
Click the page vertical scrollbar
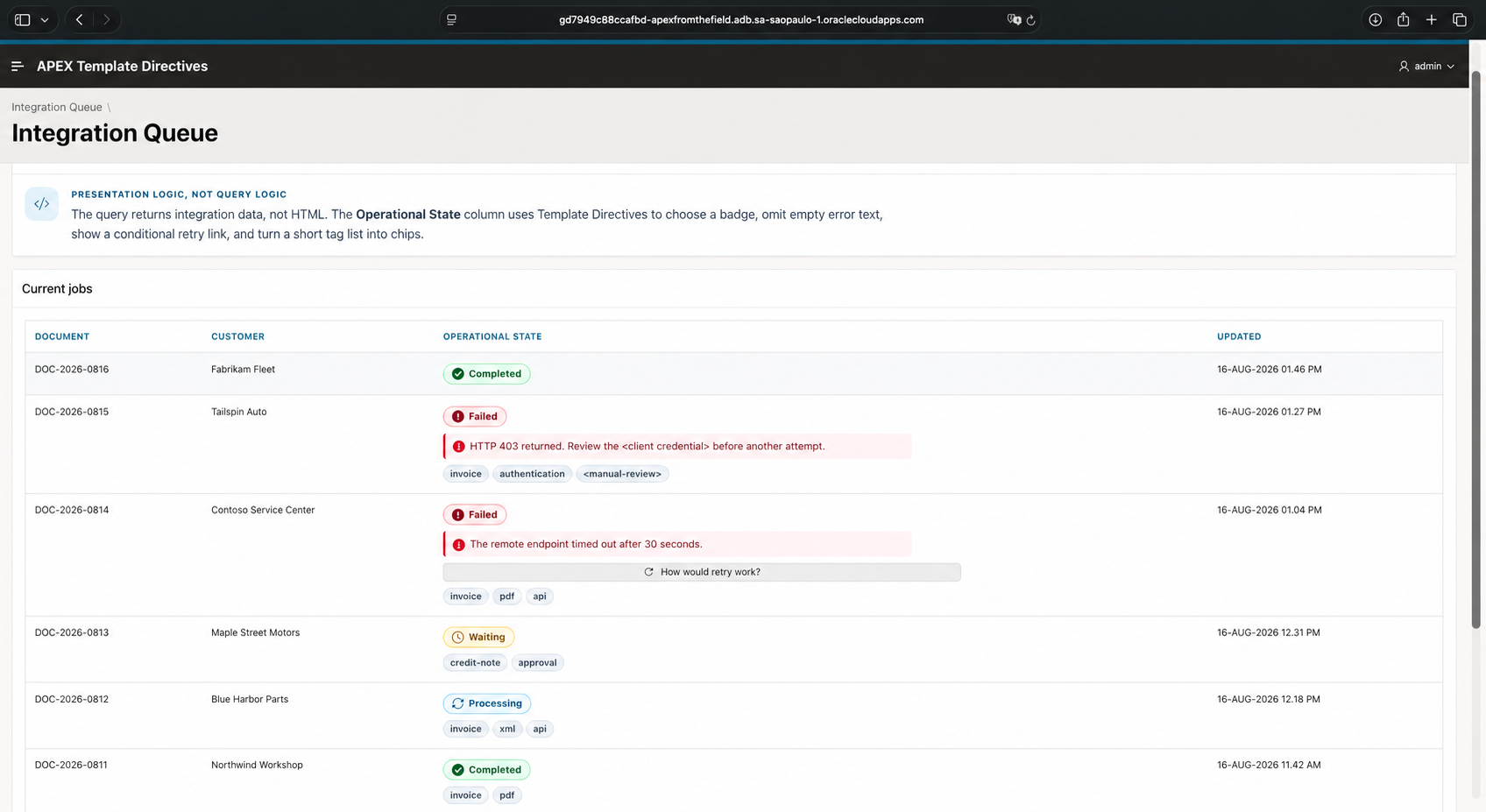coord(1475,350)
